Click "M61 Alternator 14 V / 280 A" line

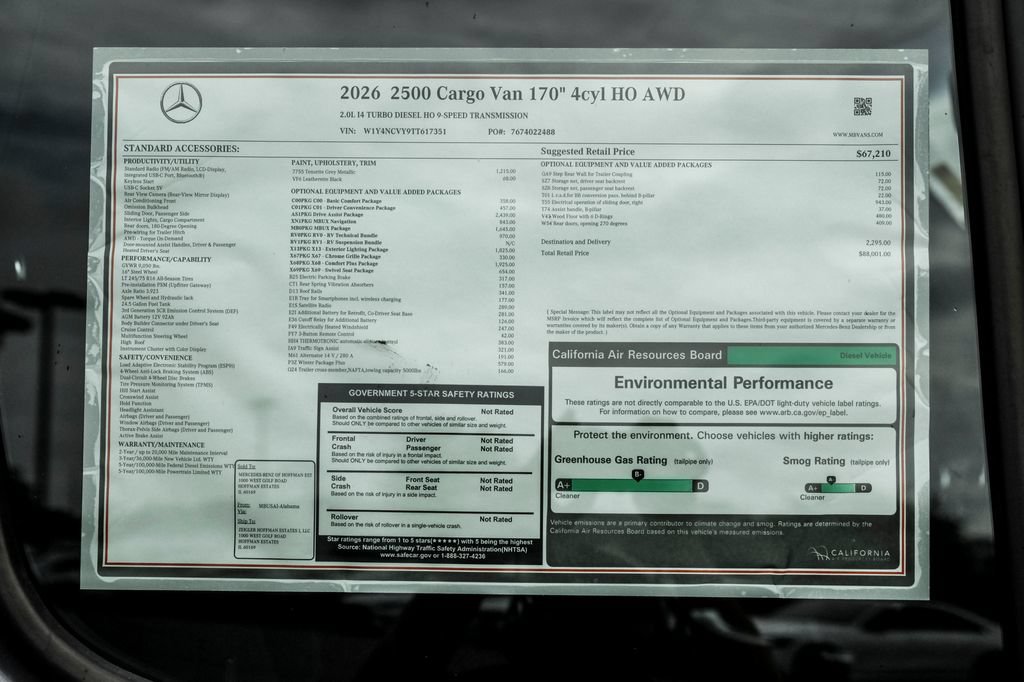point(321,356)
